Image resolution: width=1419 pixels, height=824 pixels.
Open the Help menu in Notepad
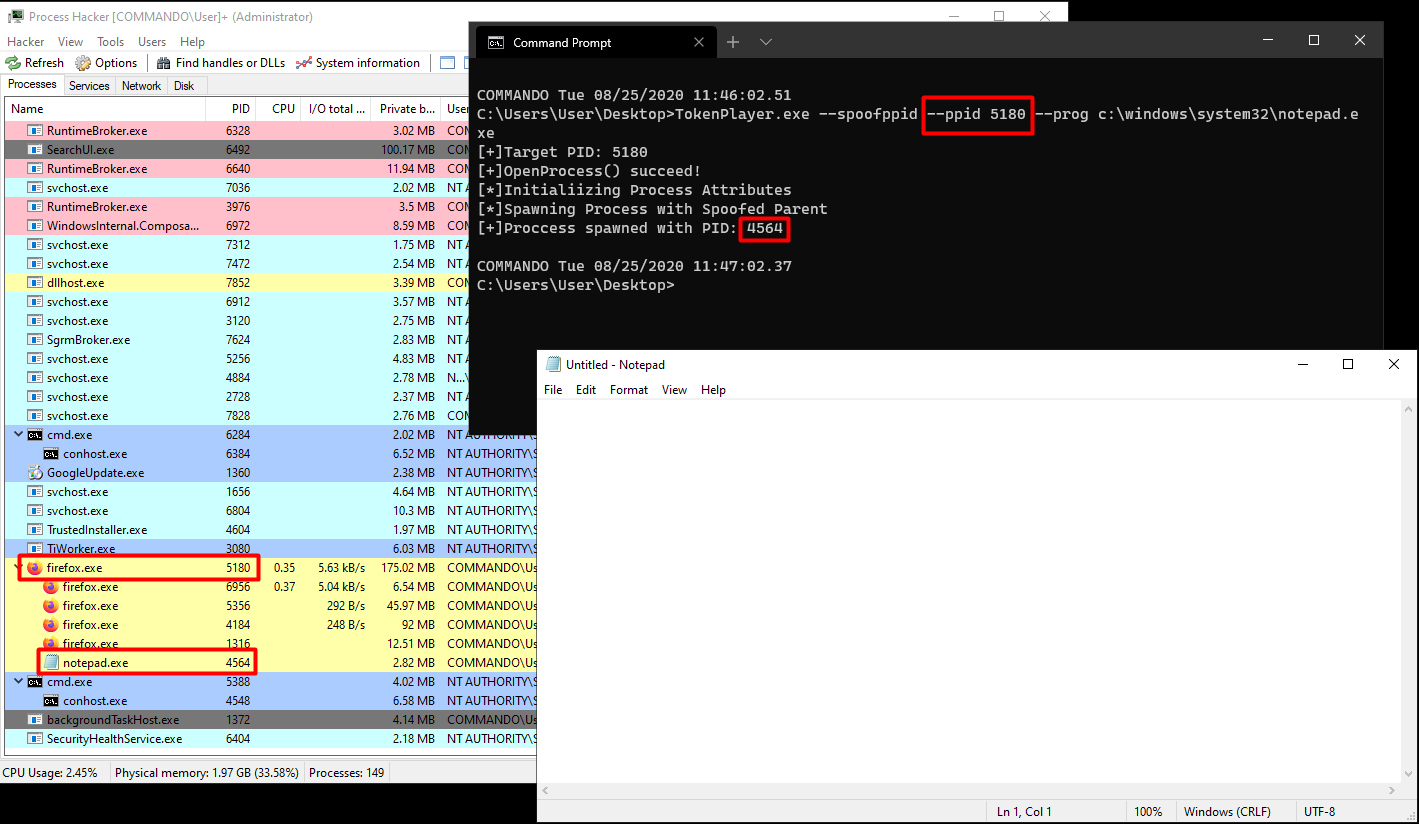pyautogui.click(x=713, y=390)
